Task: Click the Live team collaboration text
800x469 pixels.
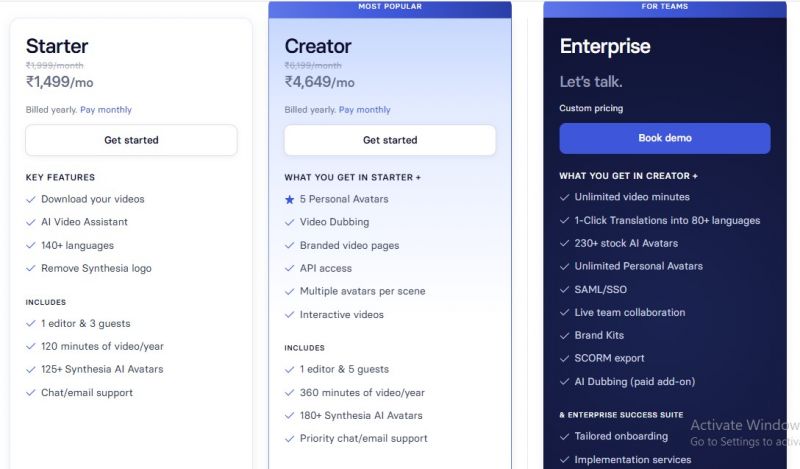Action: pyautogui.click(x=630, y=312)
